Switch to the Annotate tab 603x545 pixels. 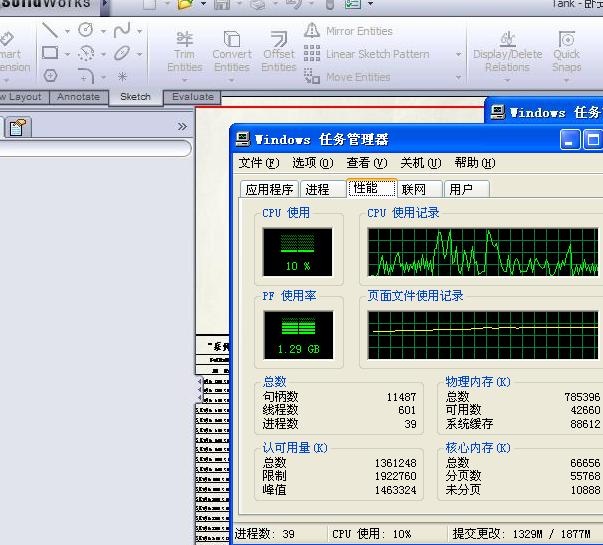pos(78,97)
